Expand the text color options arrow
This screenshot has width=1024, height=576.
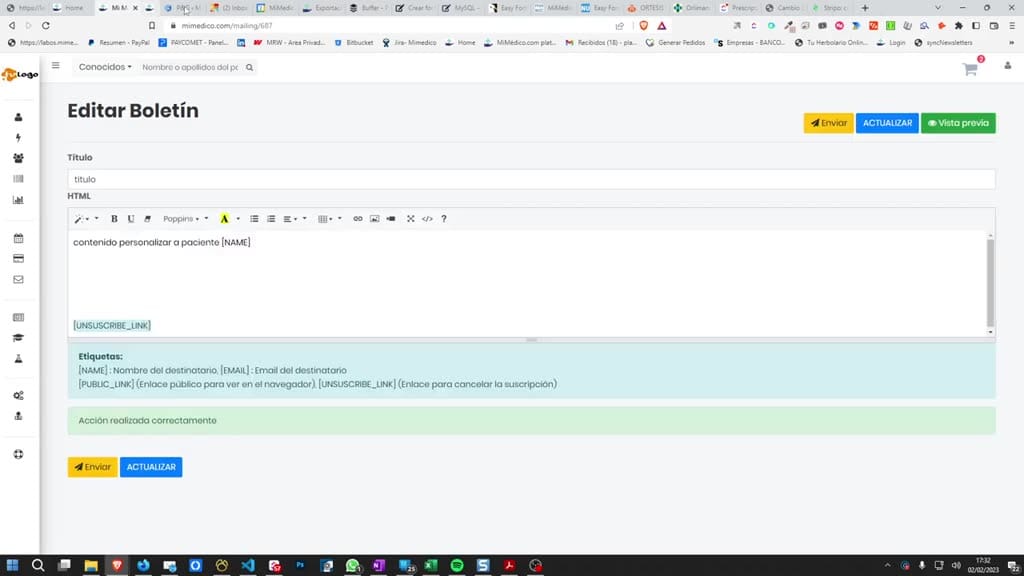click(x=238, y=219)
